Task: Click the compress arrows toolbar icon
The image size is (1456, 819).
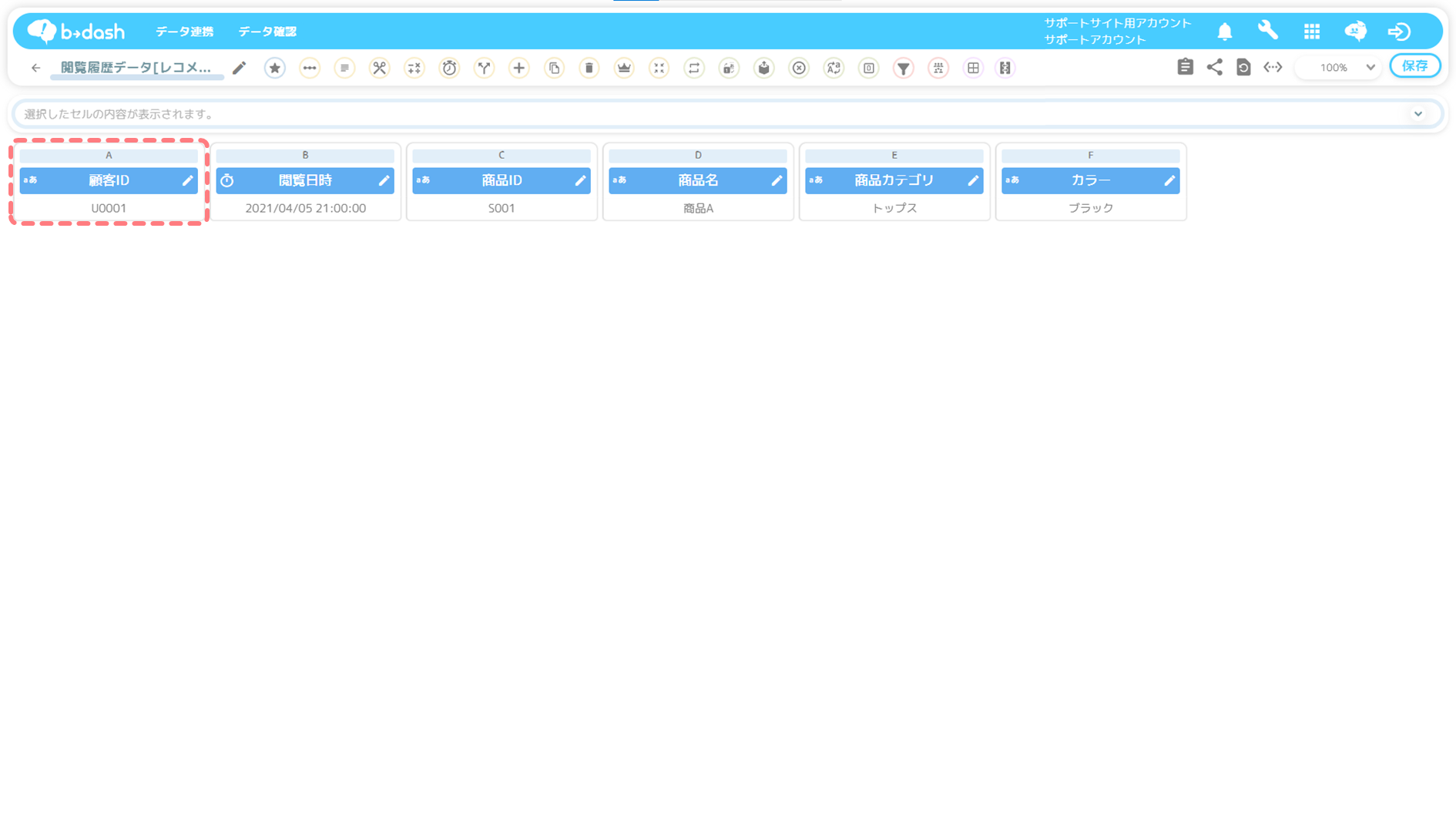Action: point(659,68)
